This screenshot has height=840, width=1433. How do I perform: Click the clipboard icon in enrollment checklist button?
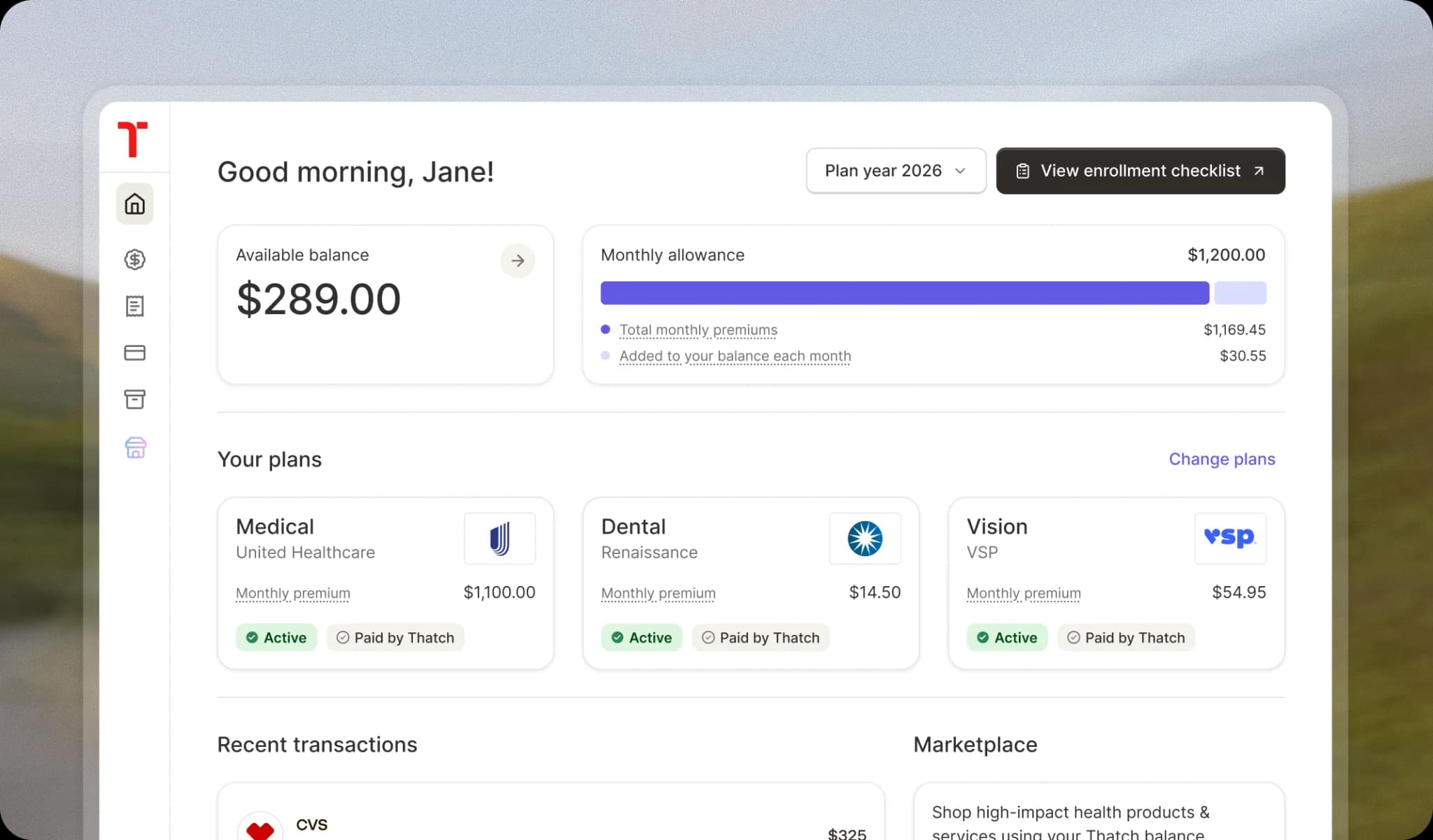(x=1022, y=171)
